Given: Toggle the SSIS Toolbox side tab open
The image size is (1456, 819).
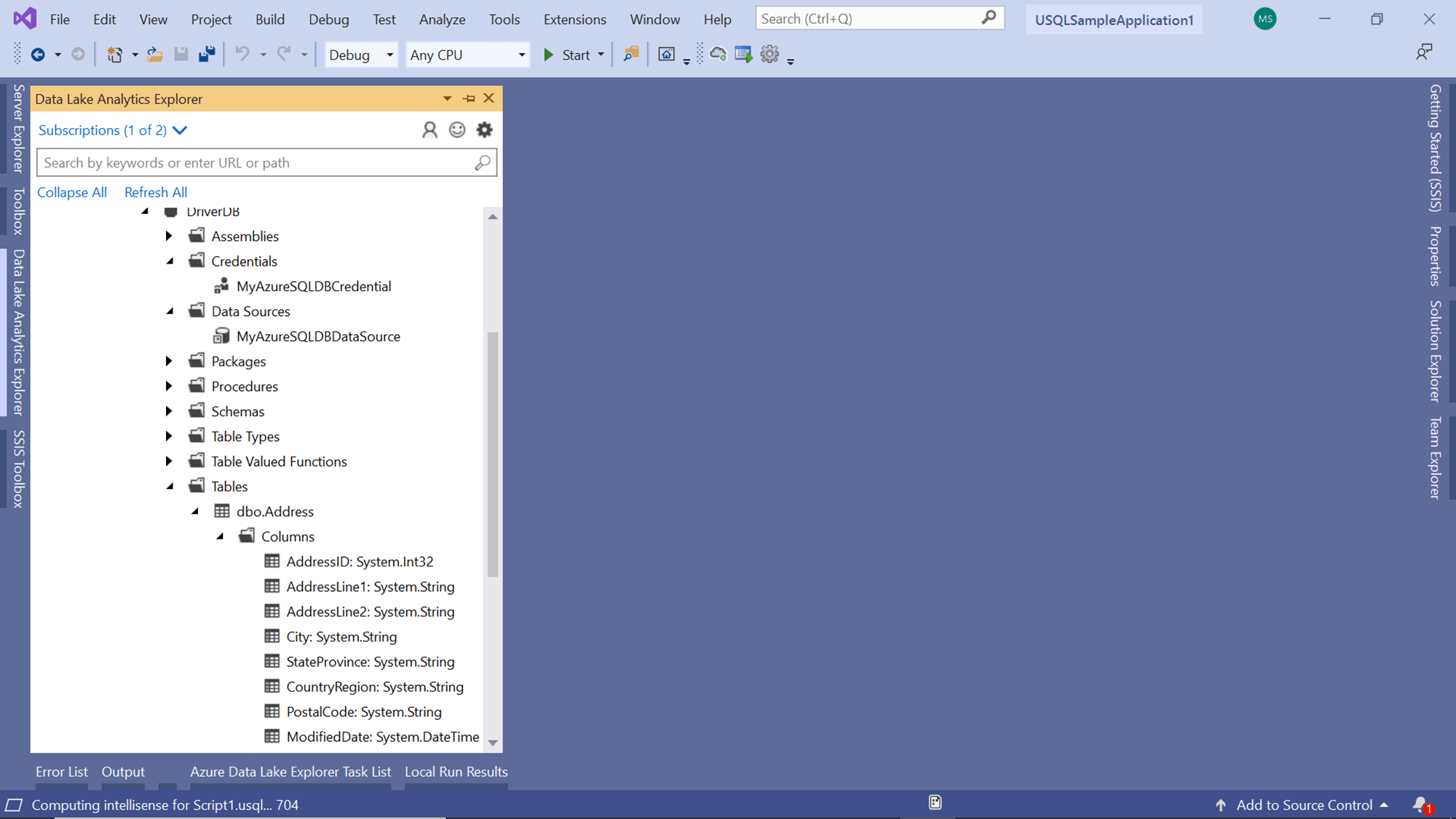Looking at the screenshot, I should tap(16, 466).
